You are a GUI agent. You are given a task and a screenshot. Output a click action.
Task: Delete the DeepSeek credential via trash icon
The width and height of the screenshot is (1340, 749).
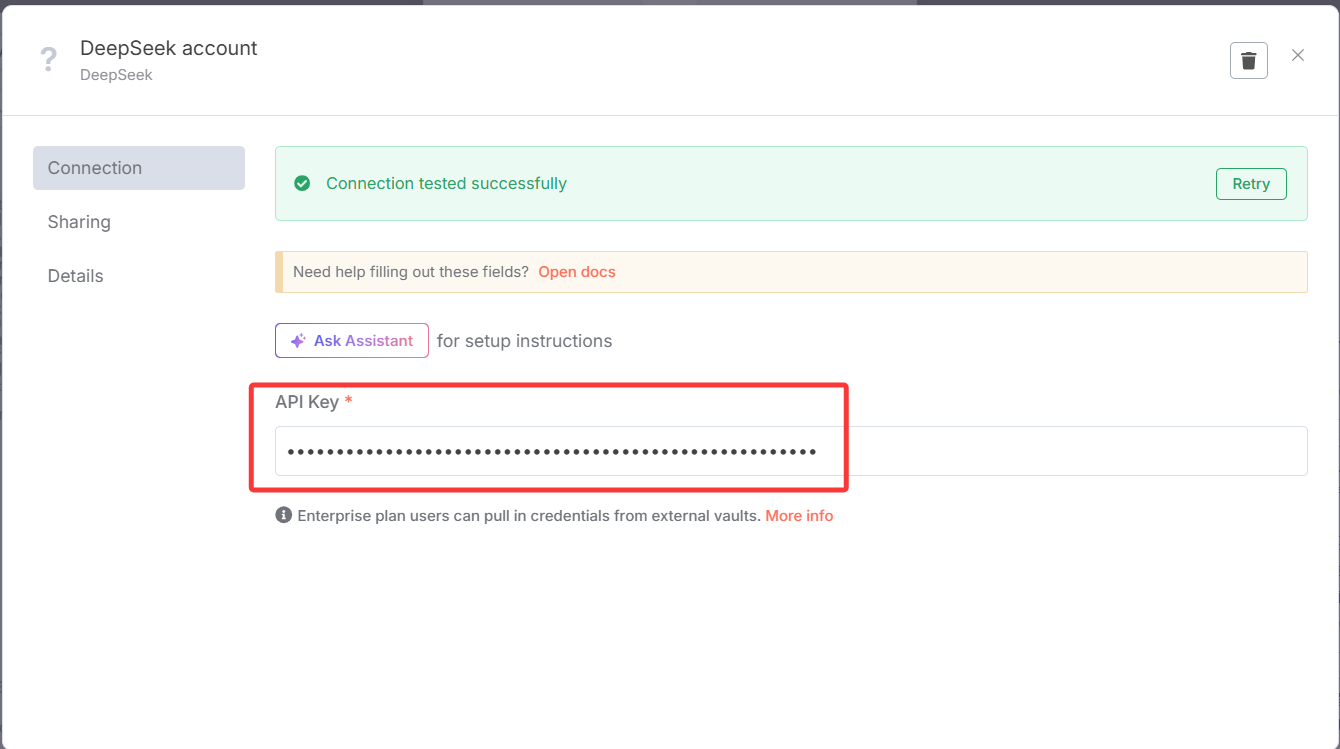pos(1248,60)
